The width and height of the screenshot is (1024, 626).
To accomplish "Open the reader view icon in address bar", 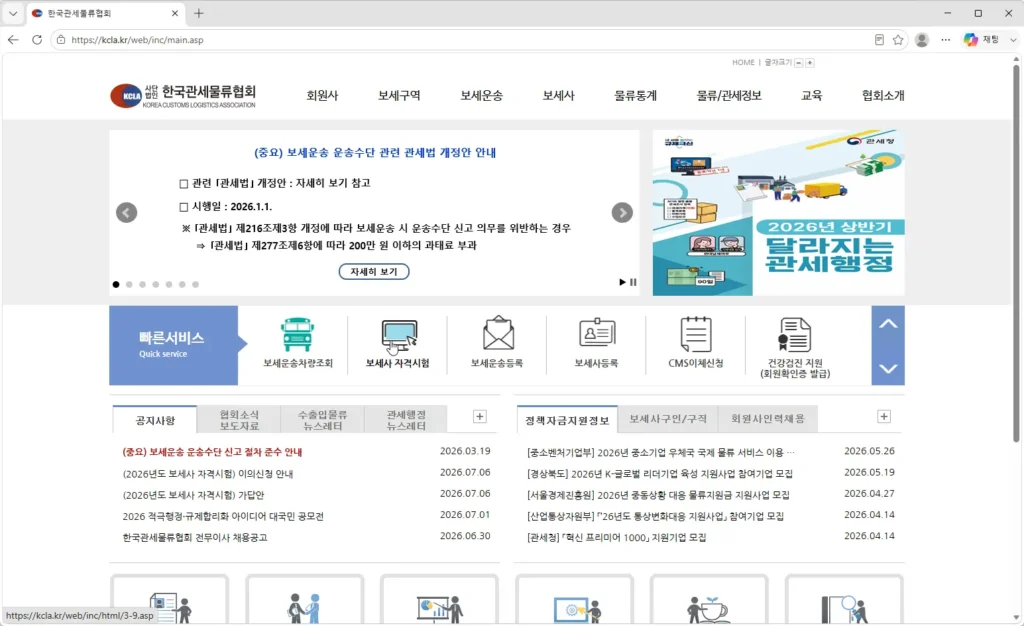I will [879, 40].
